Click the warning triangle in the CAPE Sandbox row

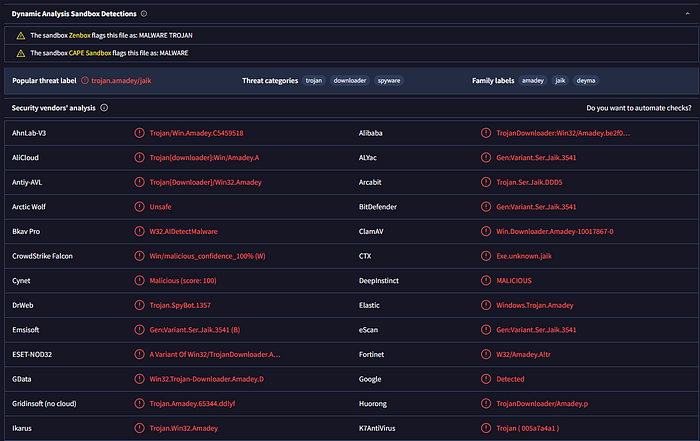coord(21,54)
